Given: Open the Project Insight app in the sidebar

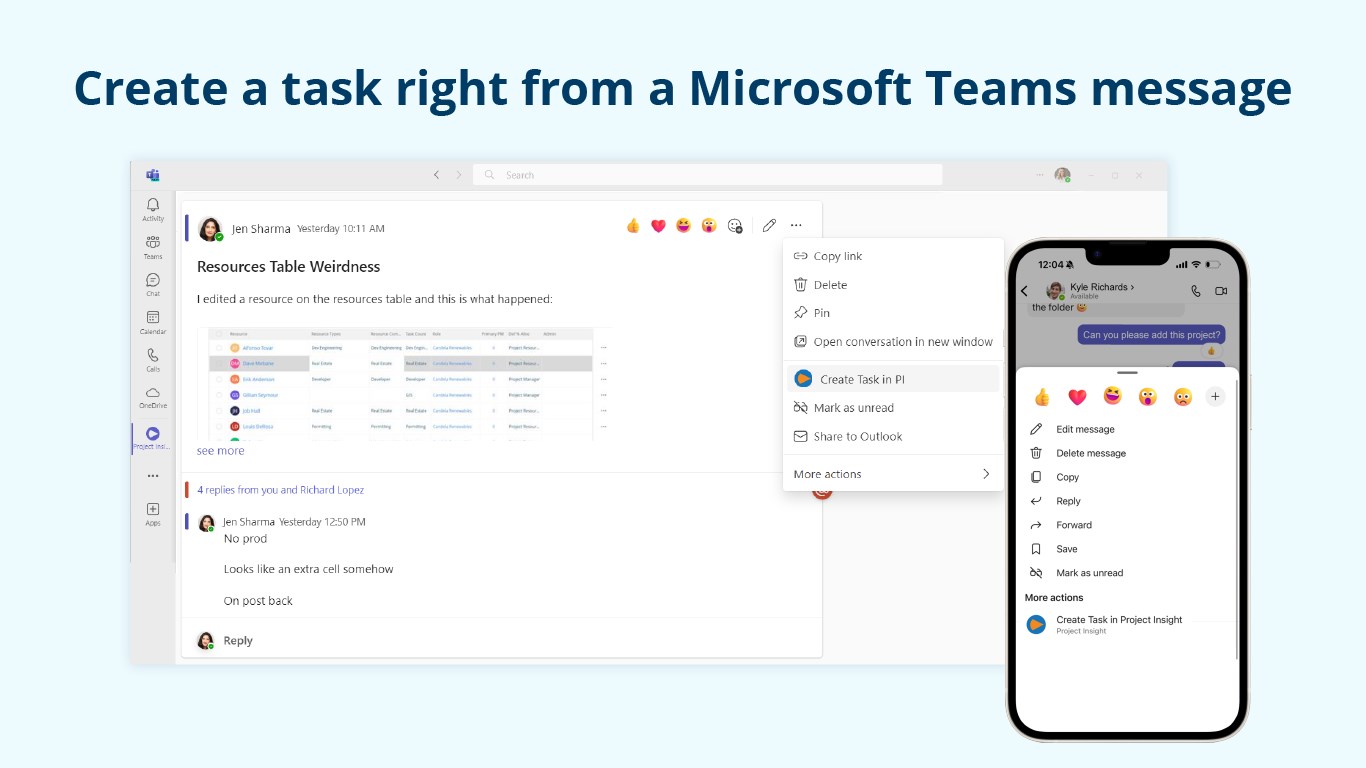Looking at the screenshot, I should (x=153, y=439).
